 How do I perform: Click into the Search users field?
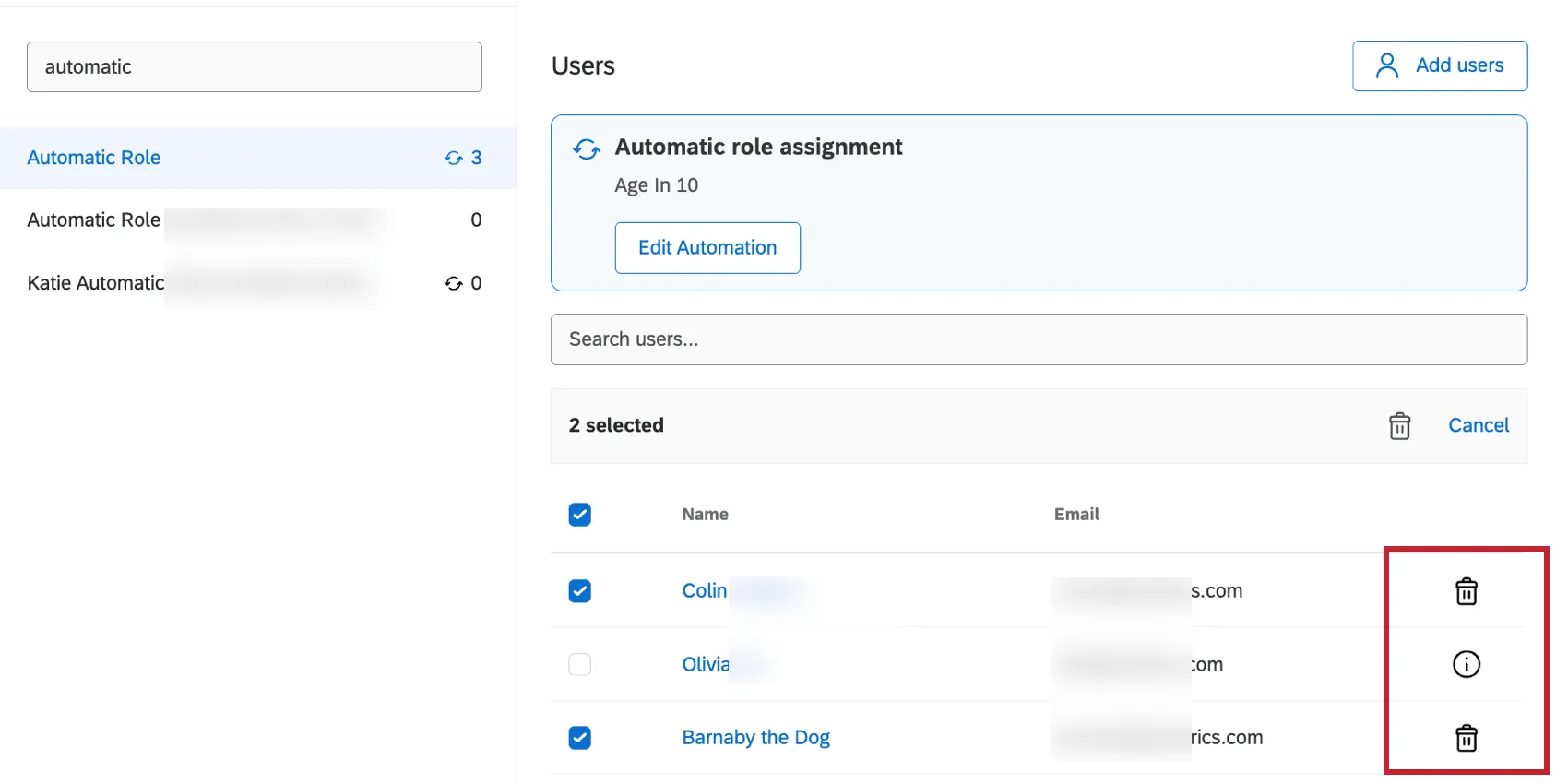(x=1039, y=339)
